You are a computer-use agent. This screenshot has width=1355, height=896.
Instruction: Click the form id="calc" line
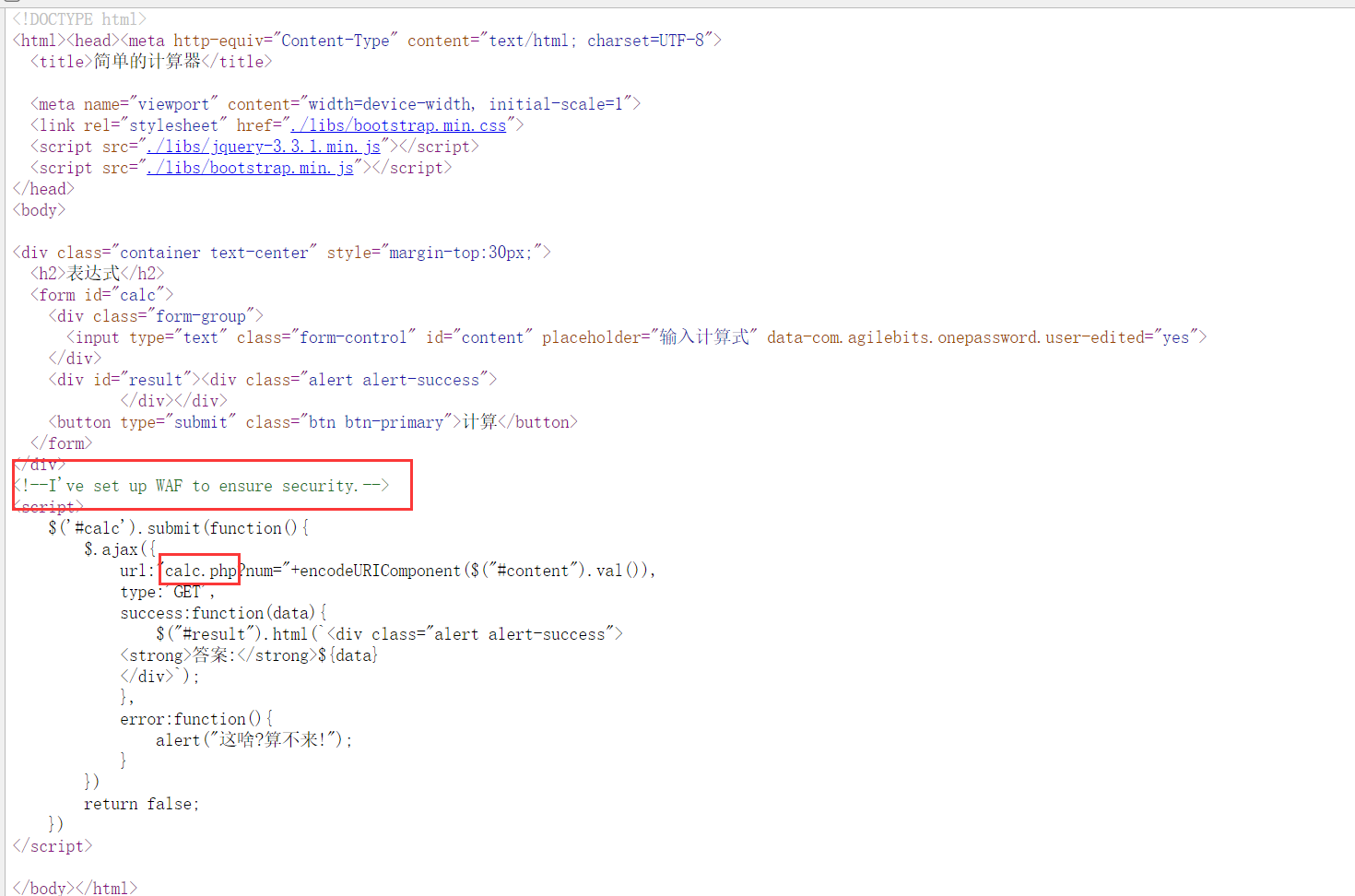click(x=102, y=295)
